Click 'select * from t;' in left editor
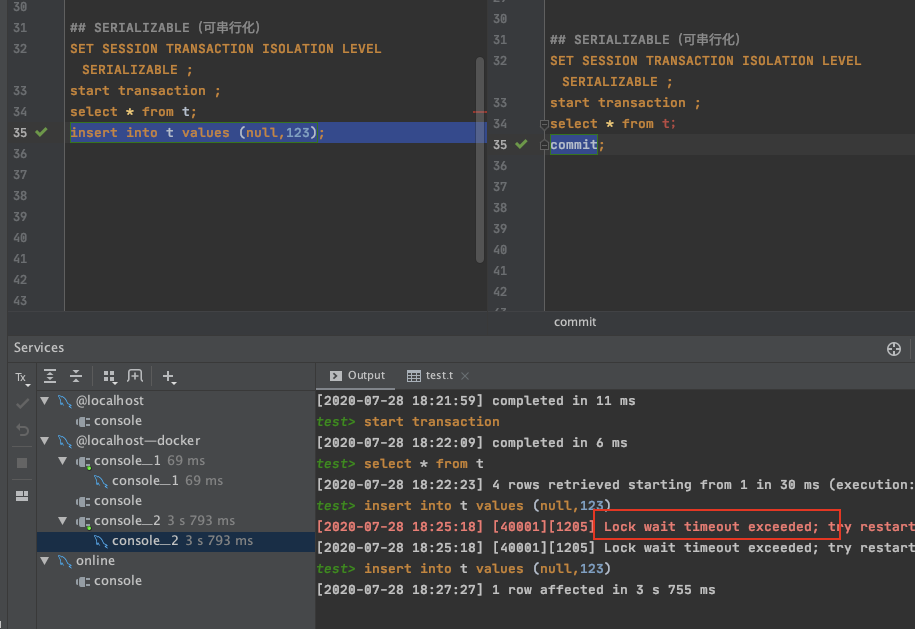The width and height of the screenshot is (915, 629). (x=133, y=111)
